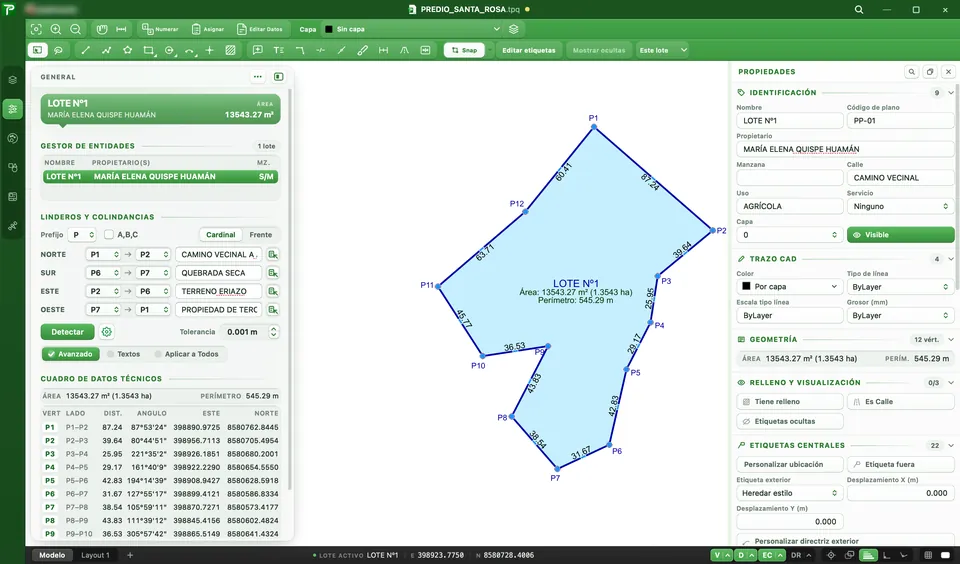Image resolution: width=960 pixels, height=564 pixels.
Task: Select the measure distance tool
Action: [x=121, y=29]
